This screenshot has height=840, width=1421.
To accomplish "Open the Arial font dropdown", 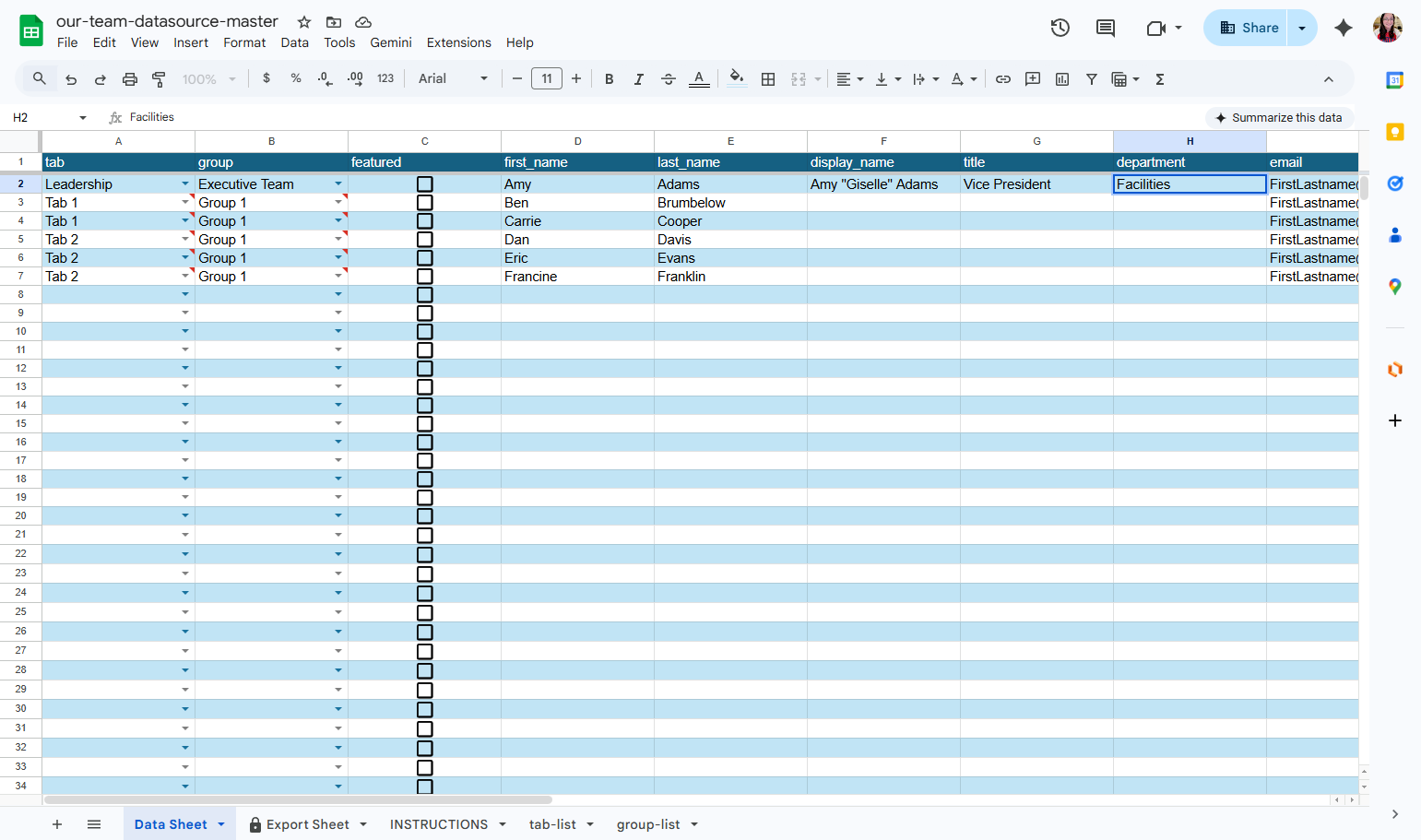I will tap(453, 79).
